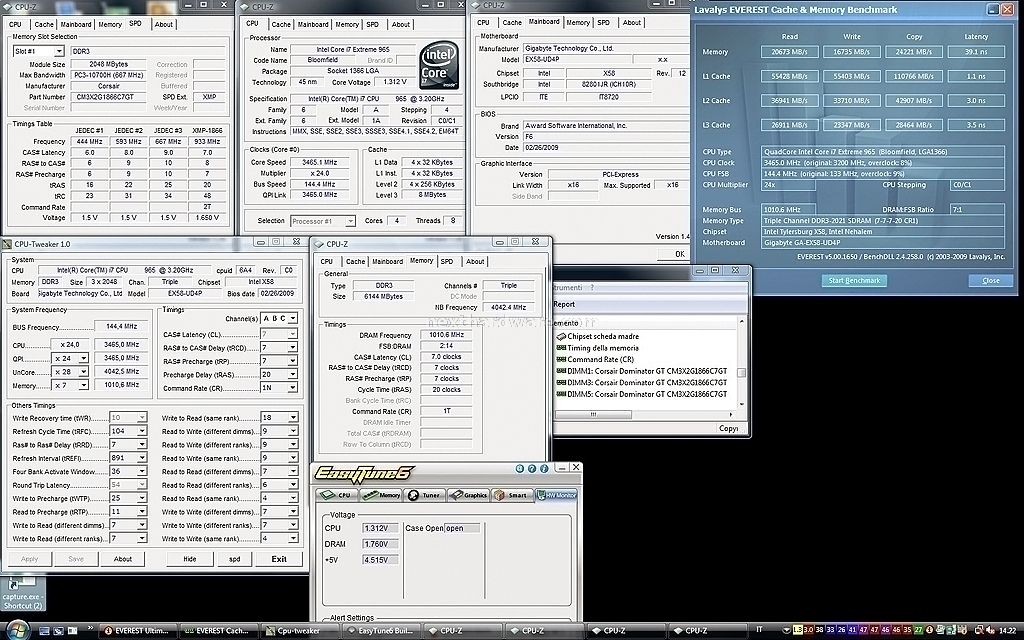The height and width of the screenshot is (640, 1024).
Task: Click the Close button in EVEREST benchmark window
Action: click(x=991, y=280)
